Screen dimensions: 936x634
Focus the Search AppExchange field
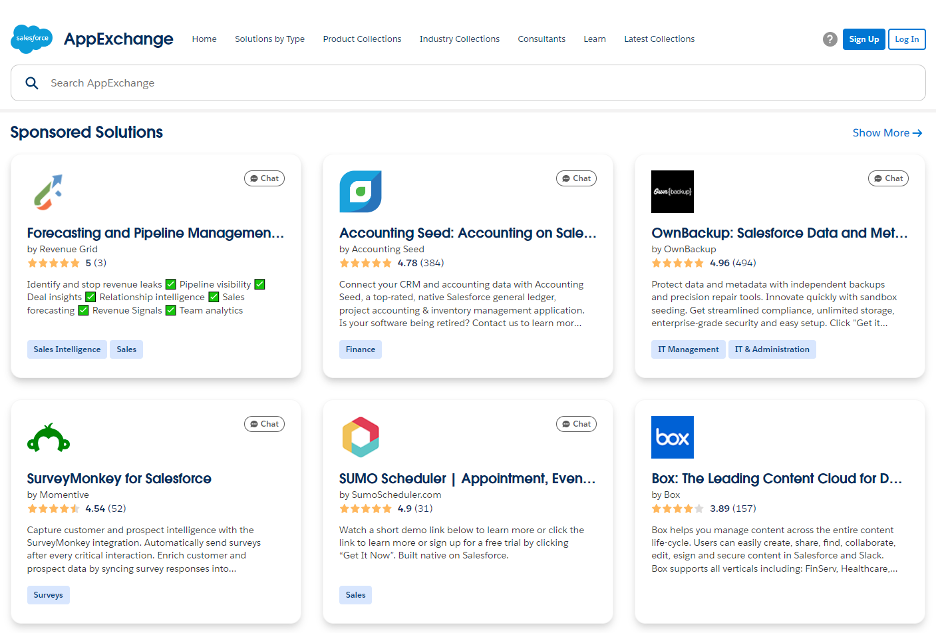468,83
